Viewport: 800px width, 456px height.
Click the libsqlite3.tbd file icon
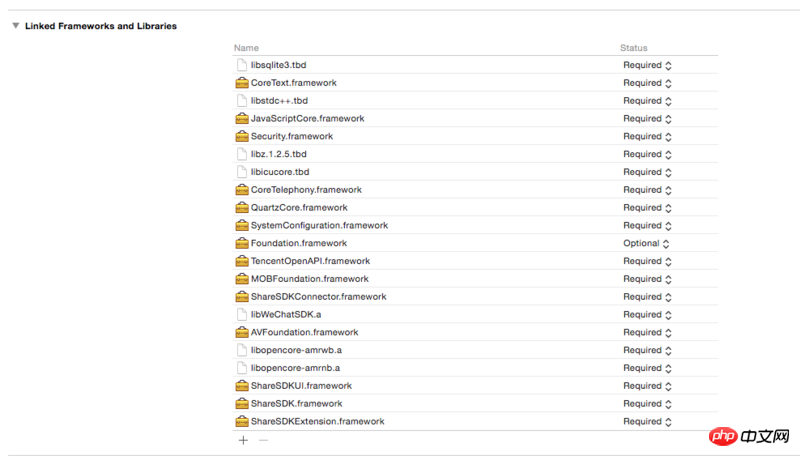coord(242,65)
